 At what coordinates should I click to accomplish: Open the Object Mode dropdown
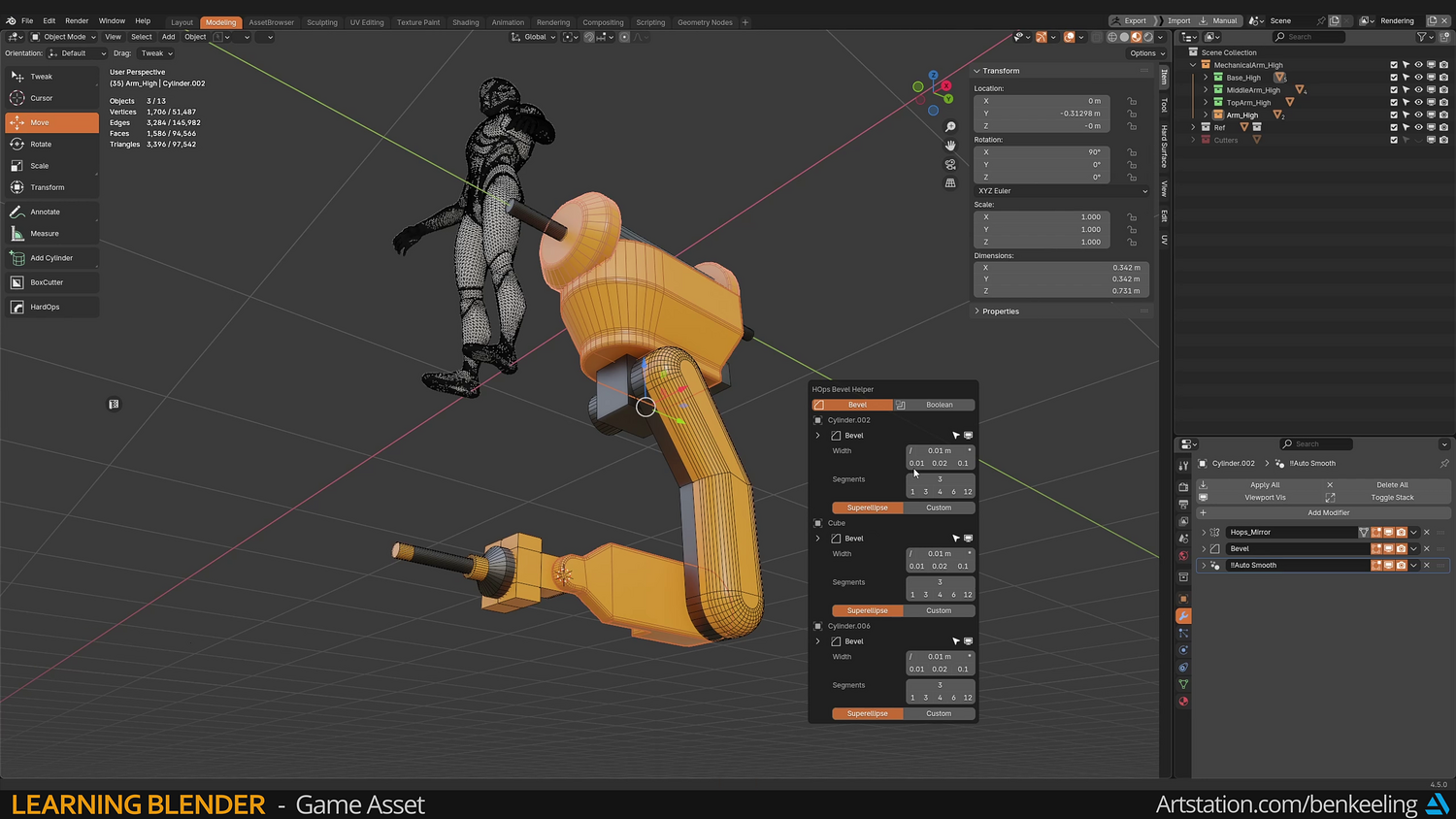click(x=64, y=37)
